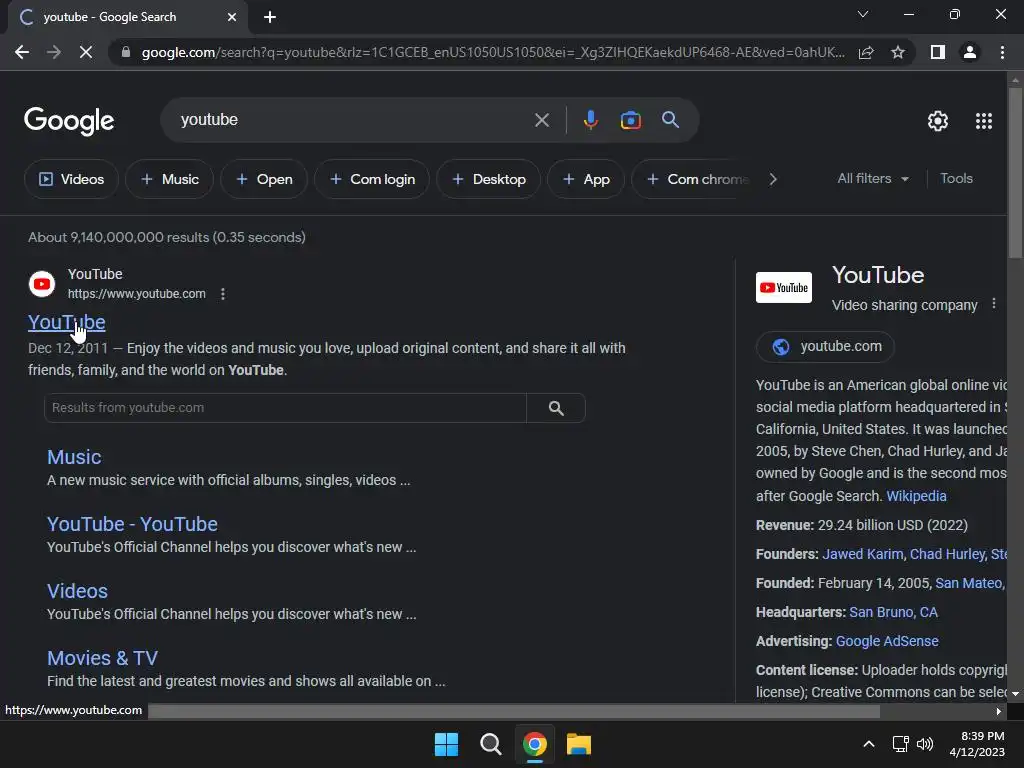The width and height of the screenshot is (1024, 768).
Task: Open the Videos sitelink
Action: pyautogui.click(x=77, y=591)
